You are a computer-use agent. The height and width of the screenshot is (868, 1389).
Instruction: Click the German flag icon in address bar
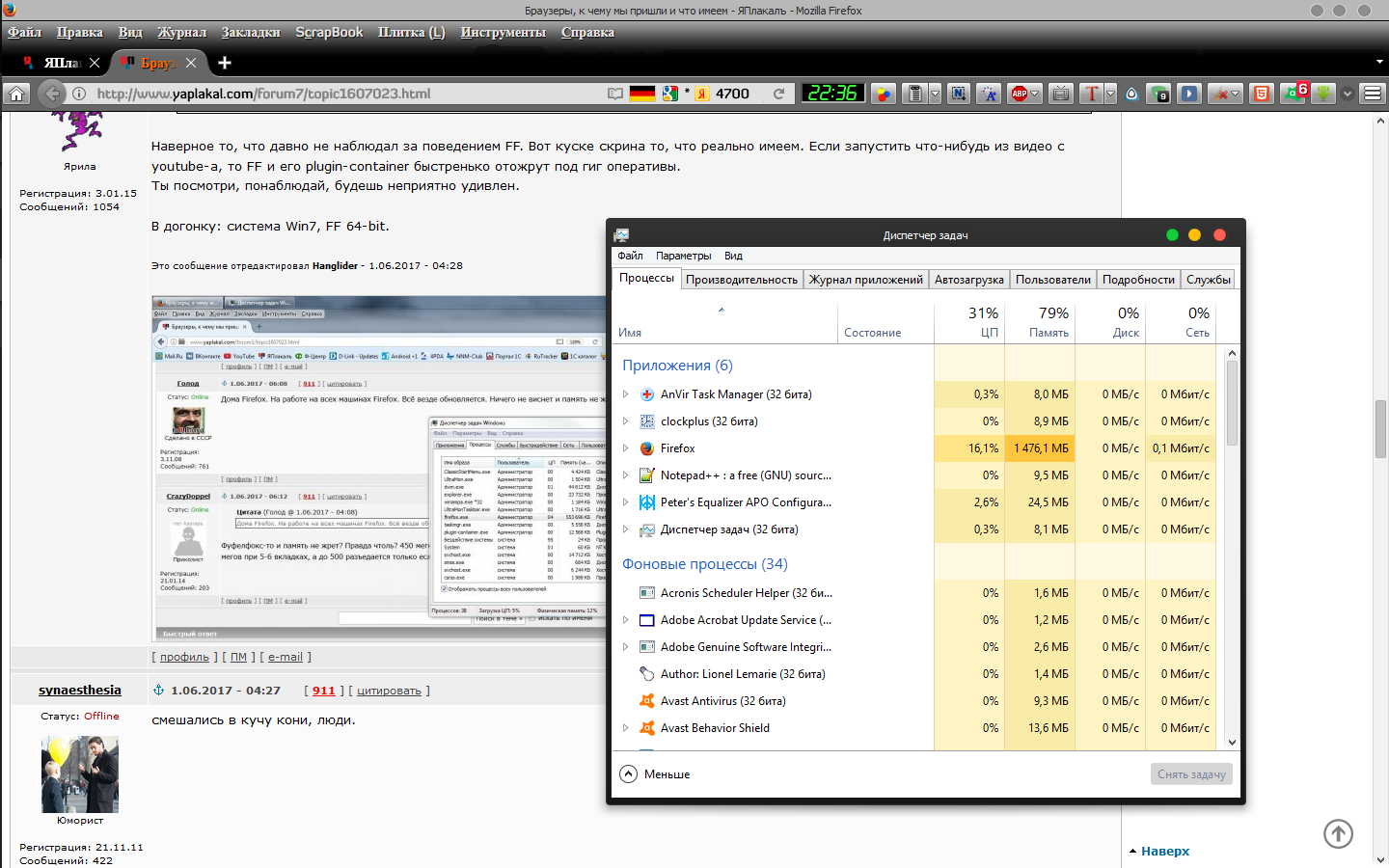[642, 94]
